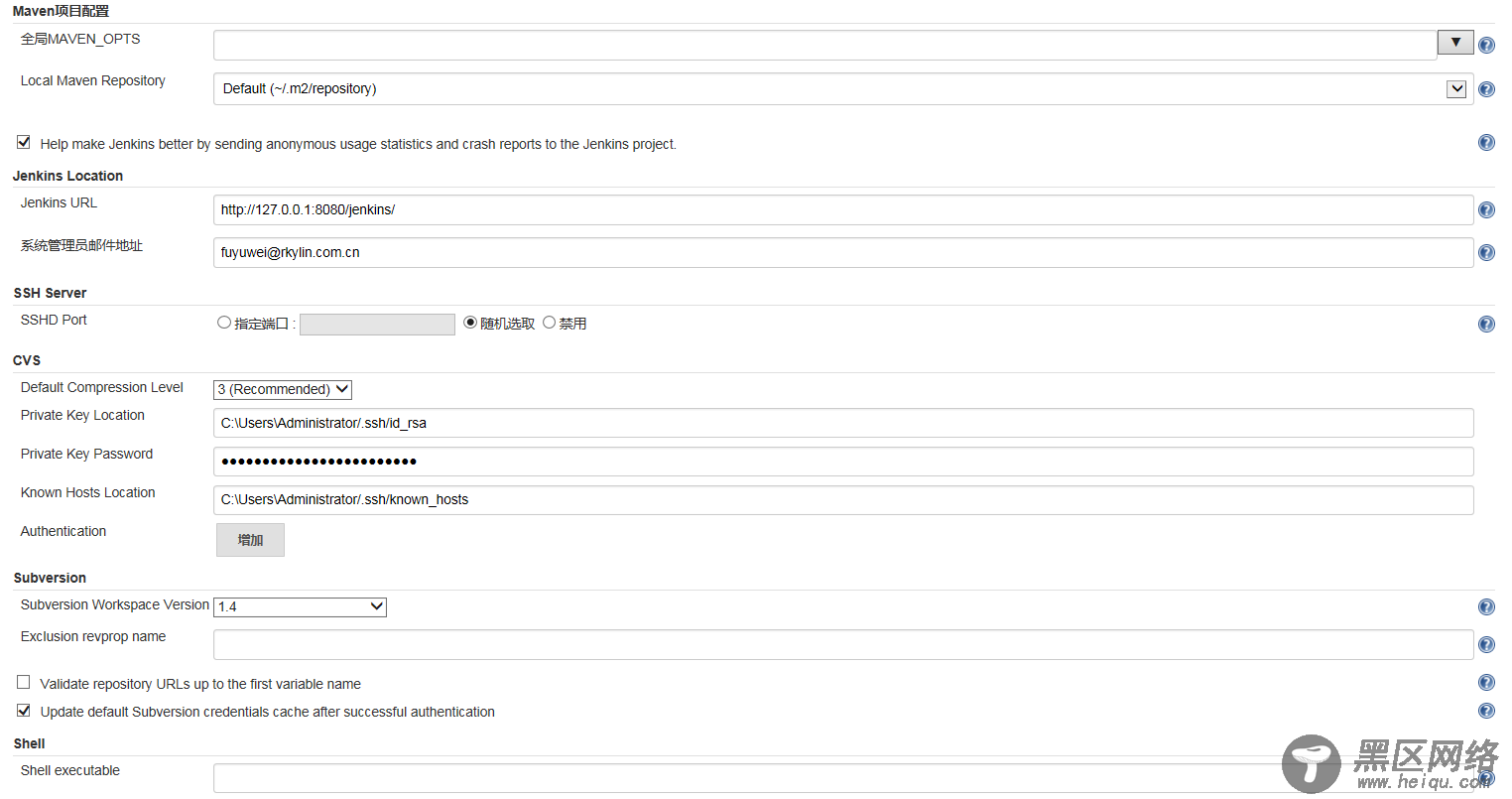Viewport: 1512px width, 799px height.
Task: Open help for SSHD Port
Action: click(x=1486, y=324)
